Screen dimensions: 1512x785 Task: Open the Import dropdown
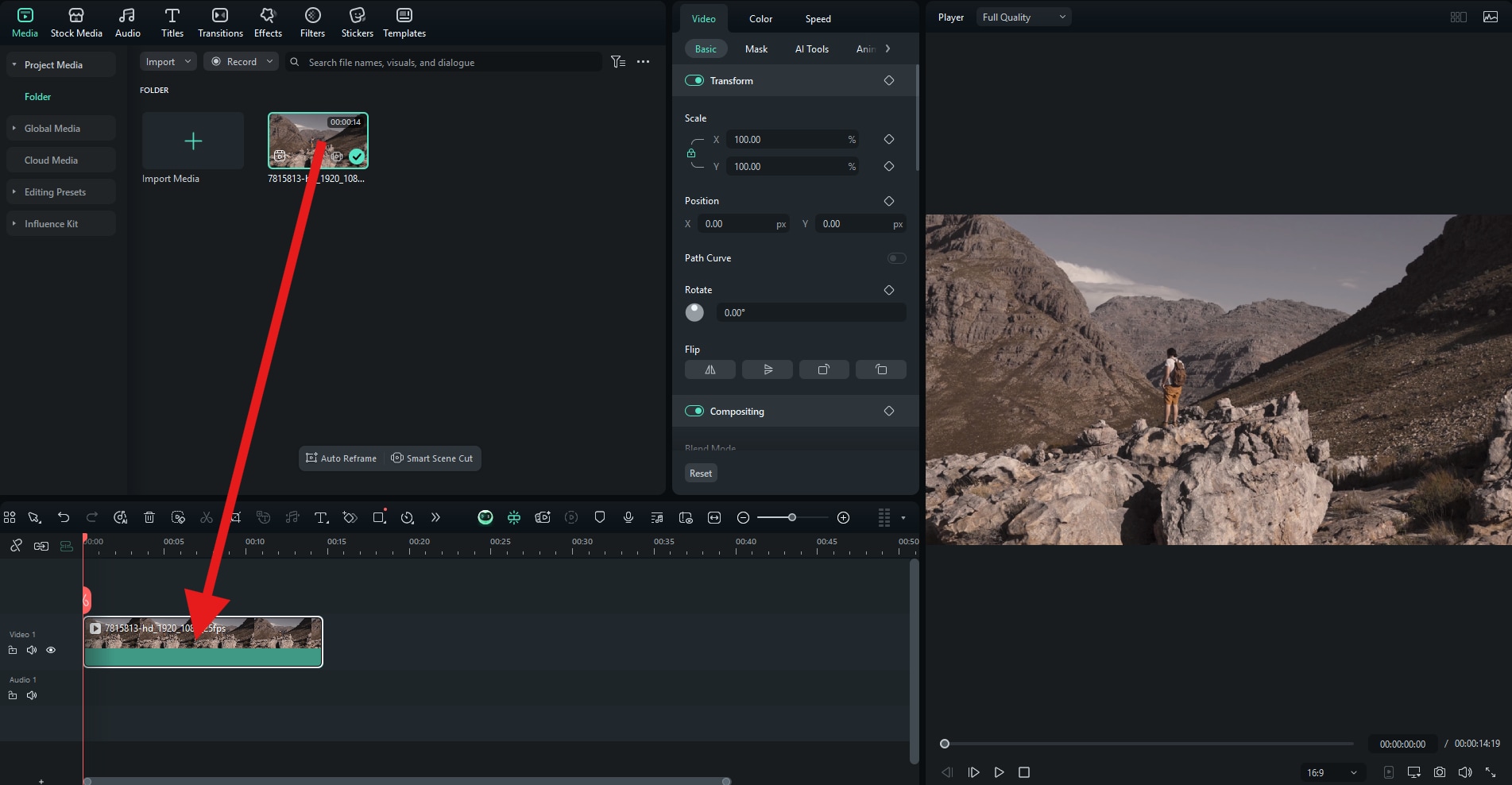click(168, 62)
